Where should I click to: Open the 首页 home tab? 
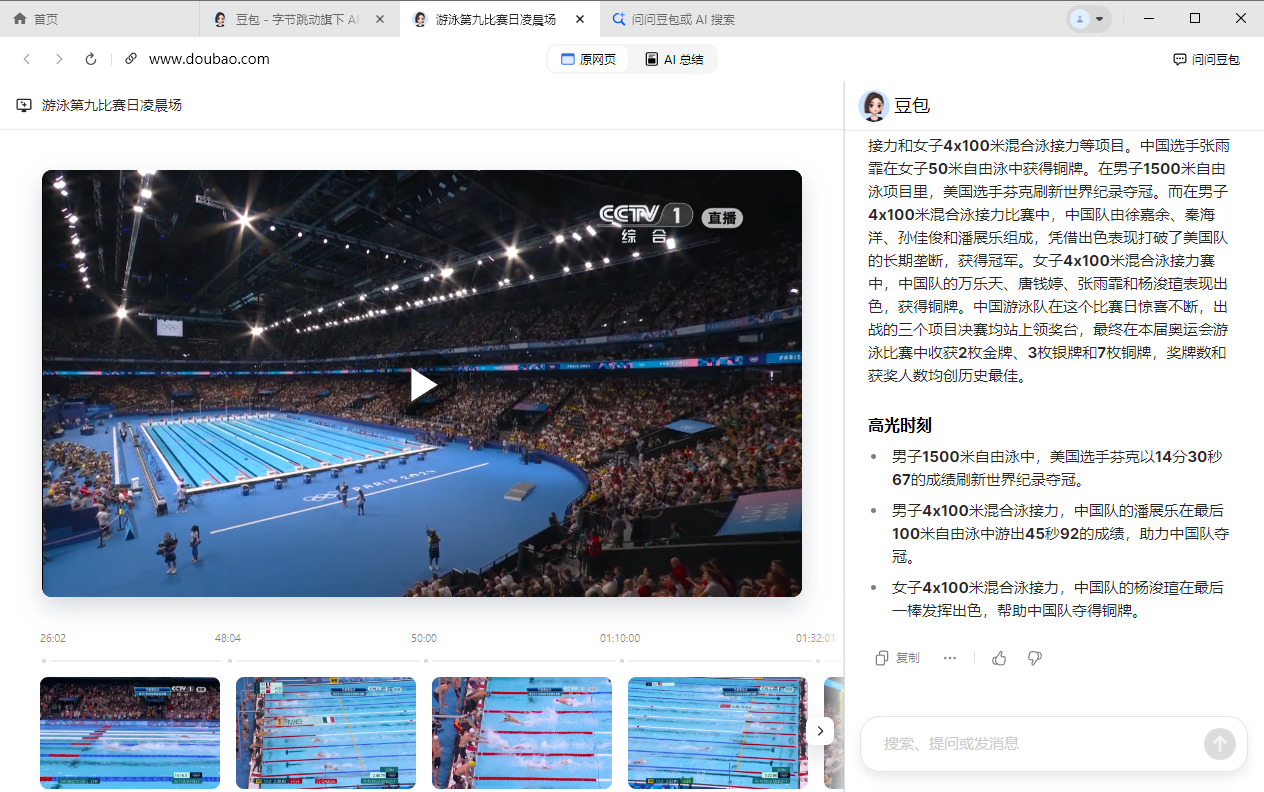click(x=100, y=19)
